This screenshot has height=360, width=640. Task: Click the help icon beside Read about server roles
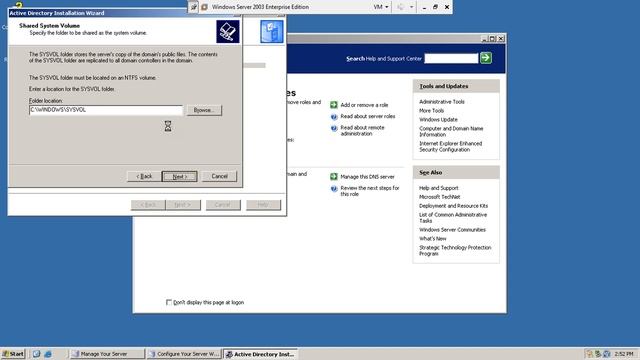tap(333, 117)
